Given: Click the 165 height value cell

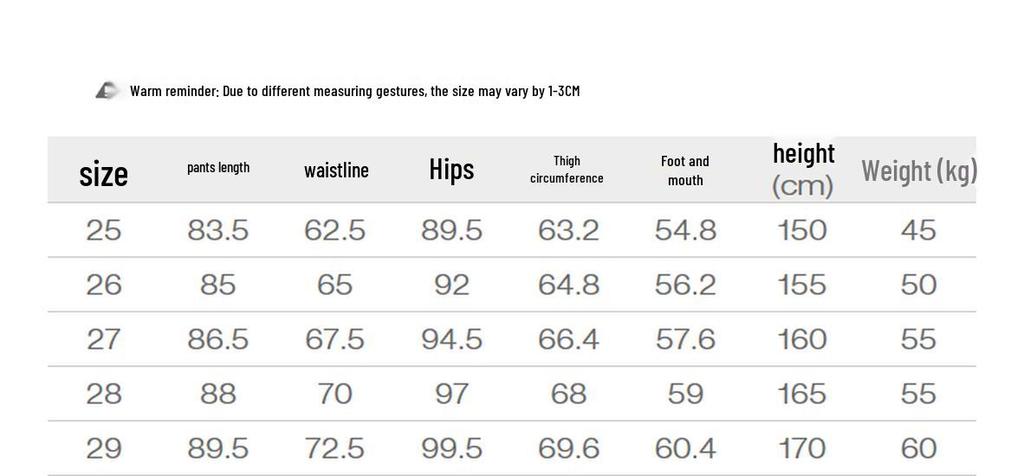Looking at the screenshot, I should (802, 394).
